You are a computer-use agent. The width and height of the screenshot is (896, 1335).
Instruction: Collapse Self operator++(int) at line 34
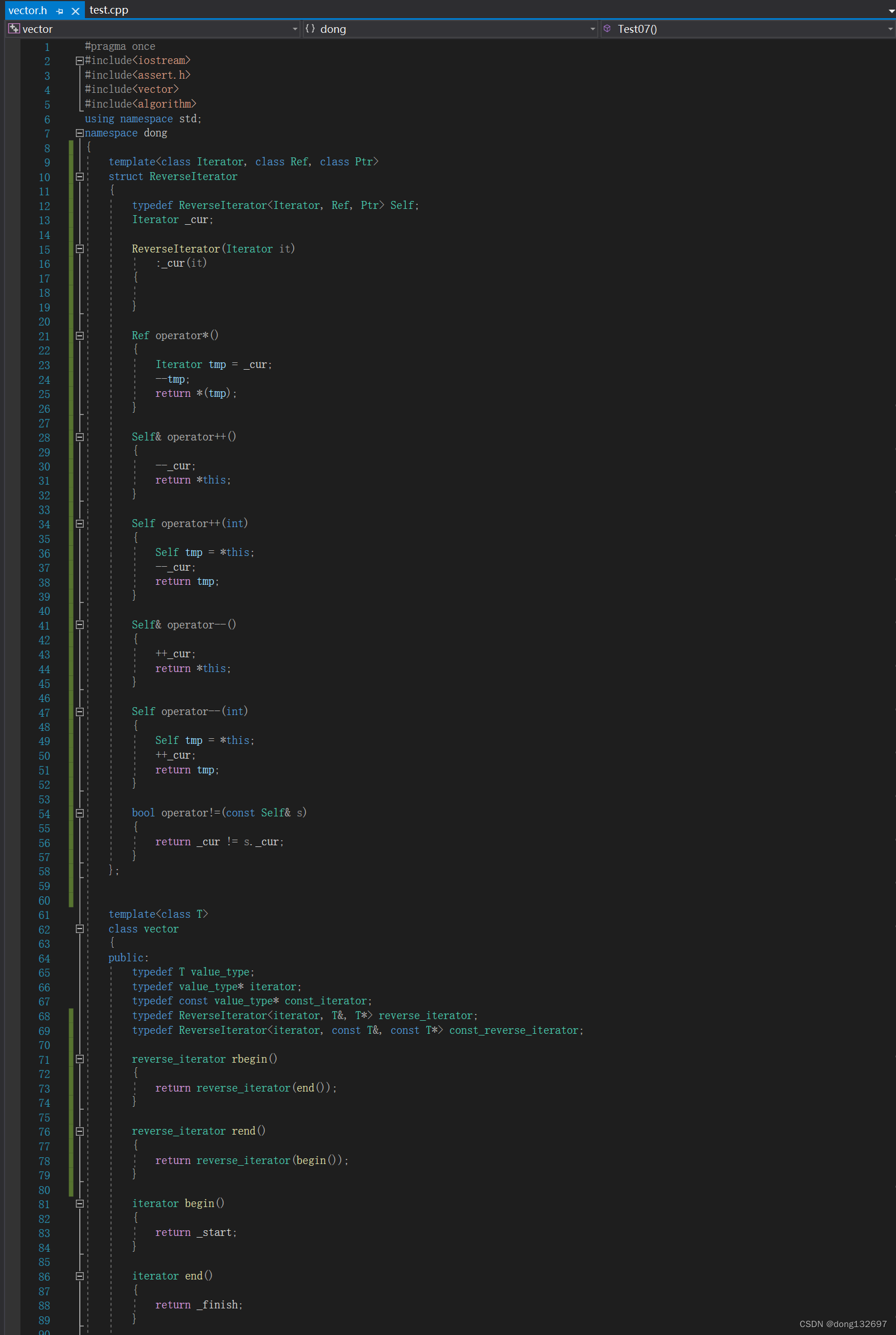pyautogui.click(x=80, y=524)
